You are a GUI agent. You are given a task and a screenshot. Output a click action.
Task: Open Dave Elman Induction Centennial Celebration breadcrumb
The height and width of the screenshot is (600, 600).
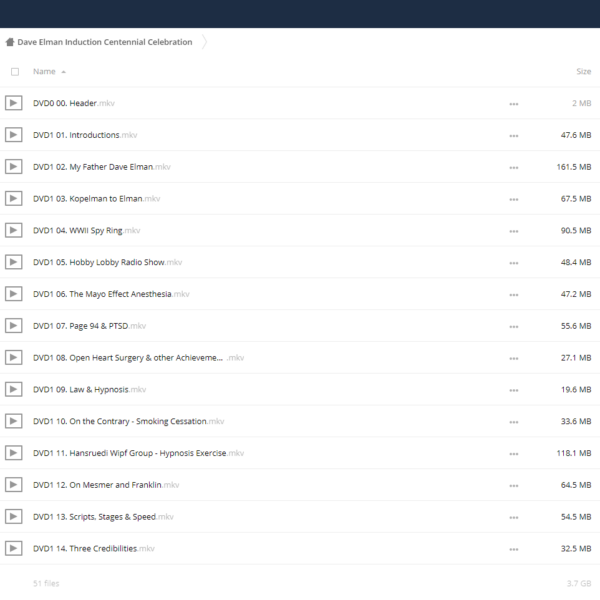click(x=105, y=42)
